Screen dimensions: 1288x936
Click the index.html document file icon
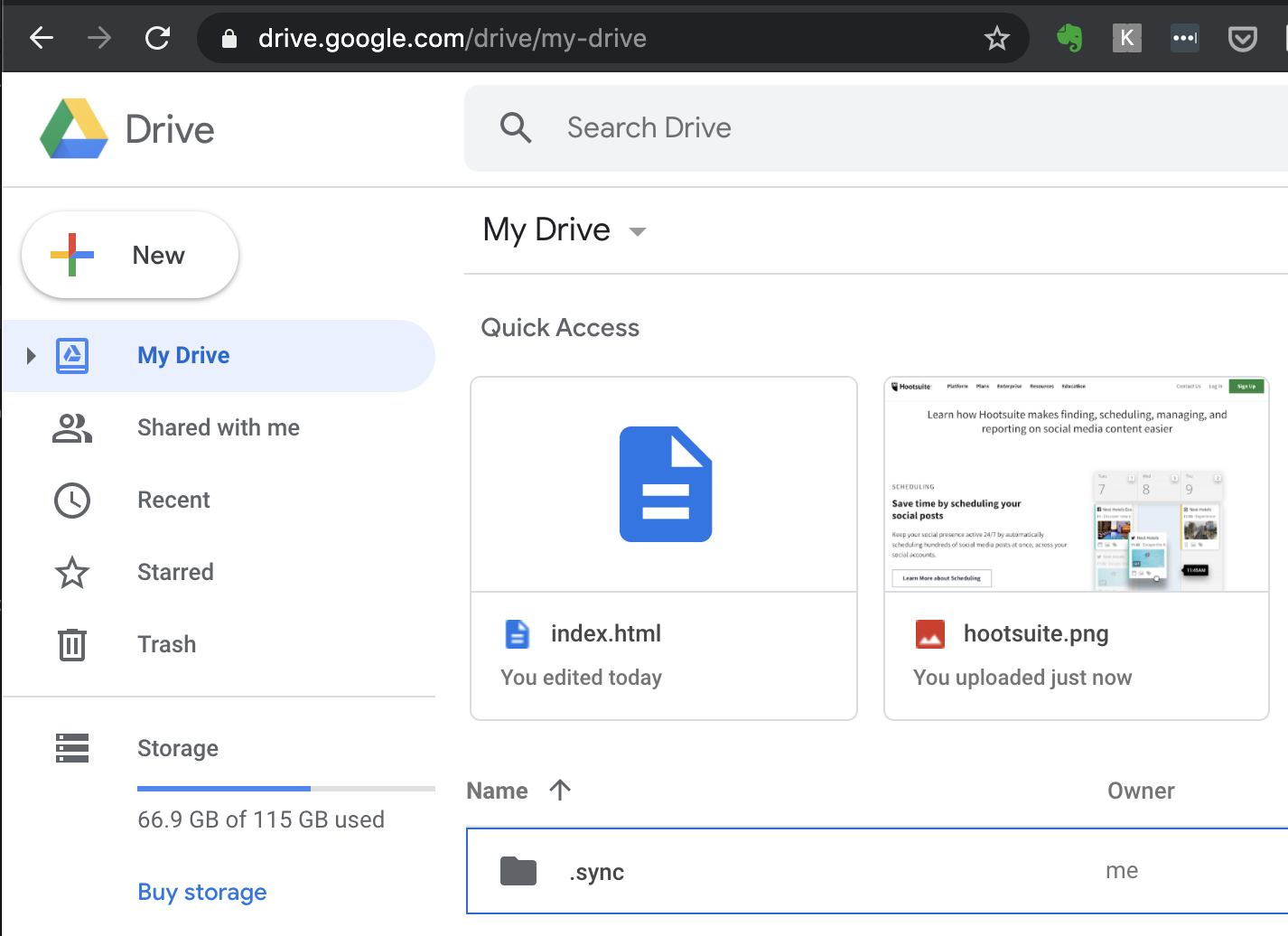tap(517, 634)
